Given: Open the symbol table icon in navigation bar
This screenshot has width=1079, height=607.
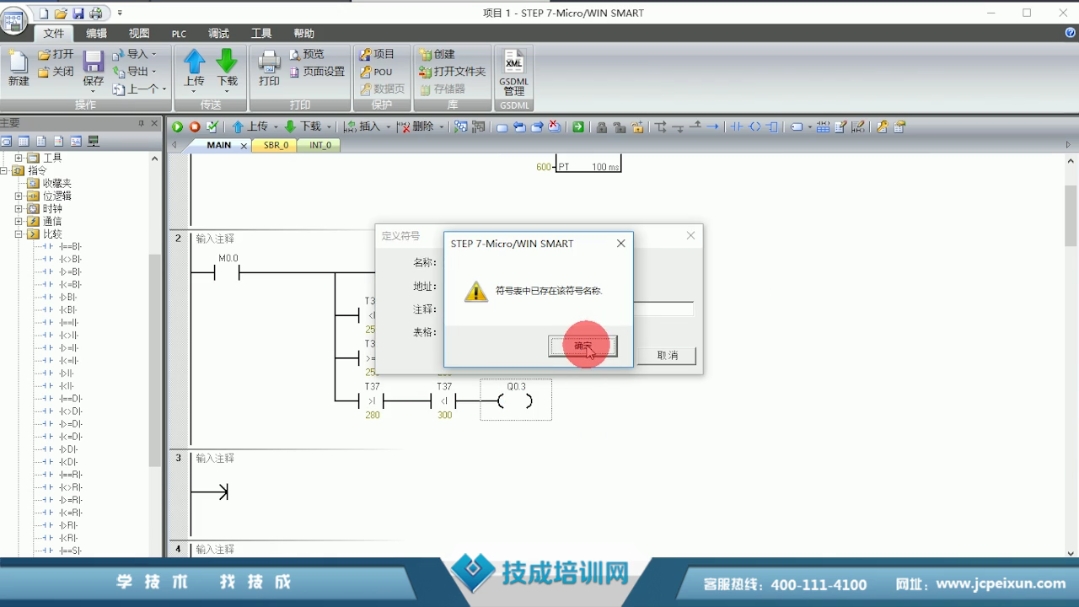Looking at the screenshot, I should (x=6, y=141).
